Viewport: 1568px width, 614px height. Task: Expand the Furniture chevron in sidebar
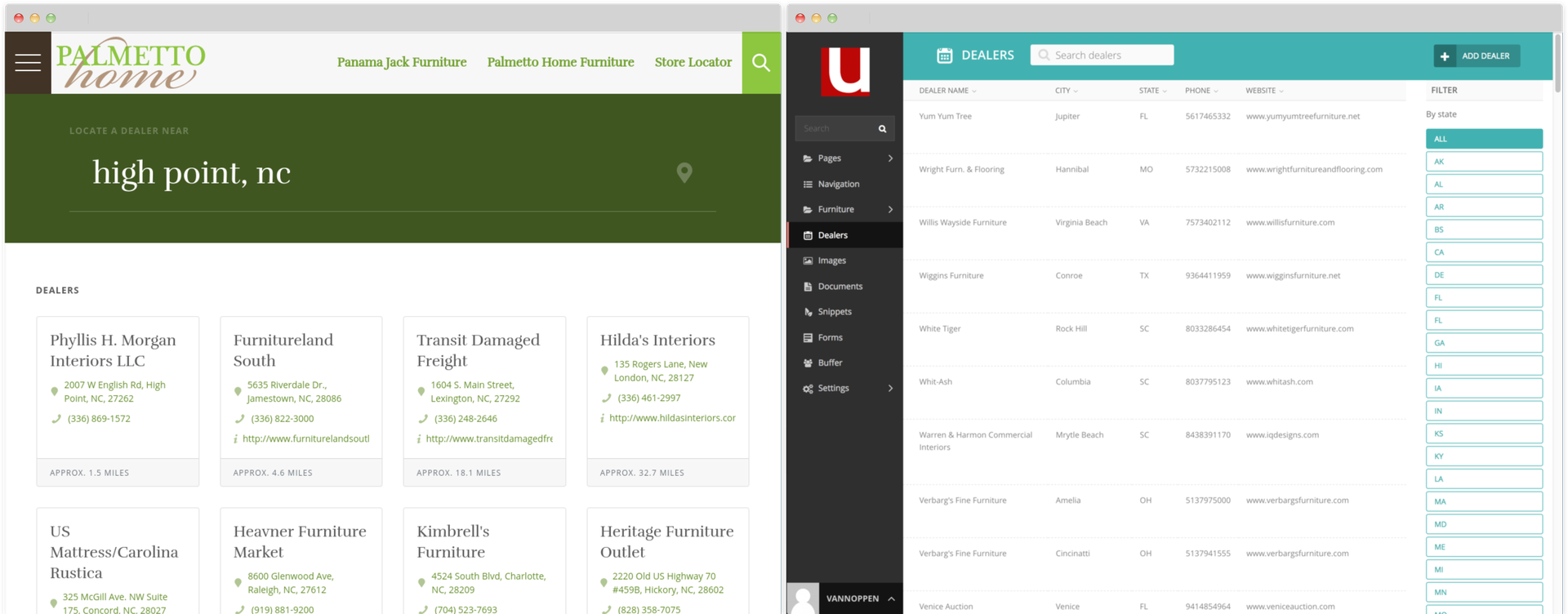pos(890,210)
